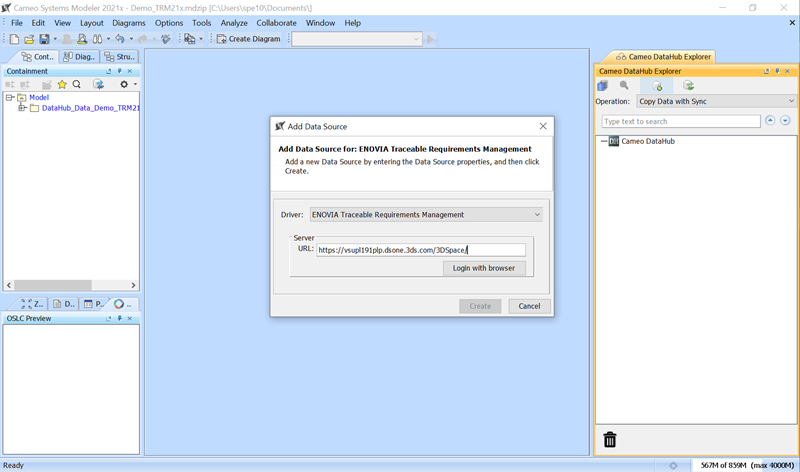Click the trash bin icon in DataHub panel
Viewport: 800px width, 472px height.
coord(610,439)
